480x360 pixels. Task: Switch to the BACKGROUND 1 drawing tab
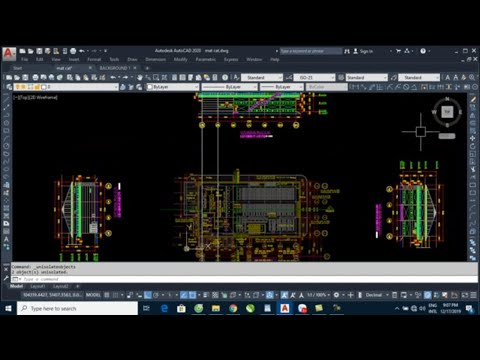pyautogui.click(x=115, y=68)
